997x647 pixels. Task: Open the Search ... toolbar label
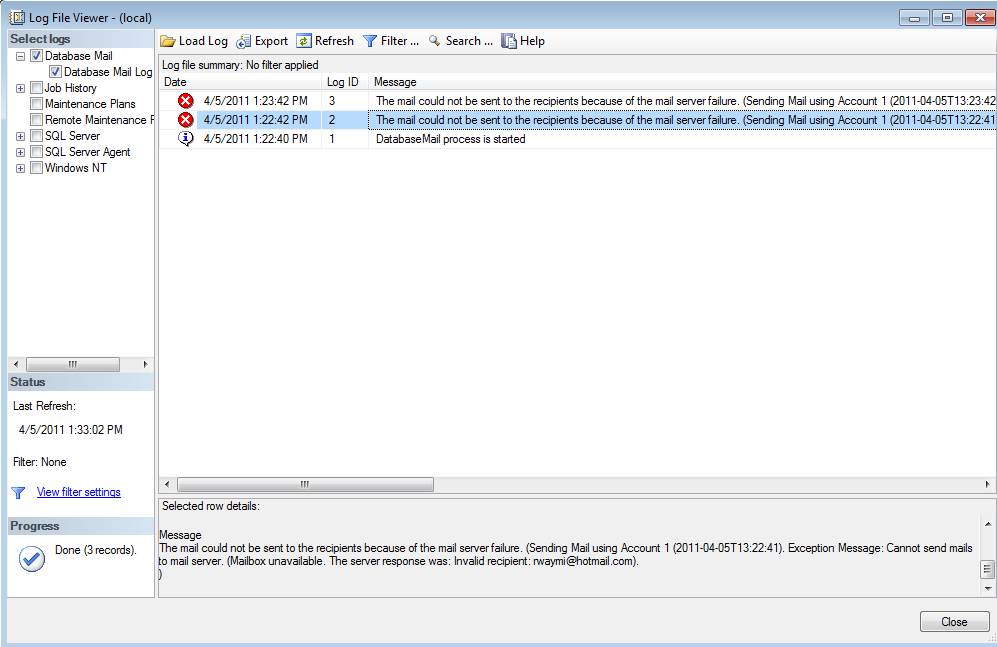[469, 41]
